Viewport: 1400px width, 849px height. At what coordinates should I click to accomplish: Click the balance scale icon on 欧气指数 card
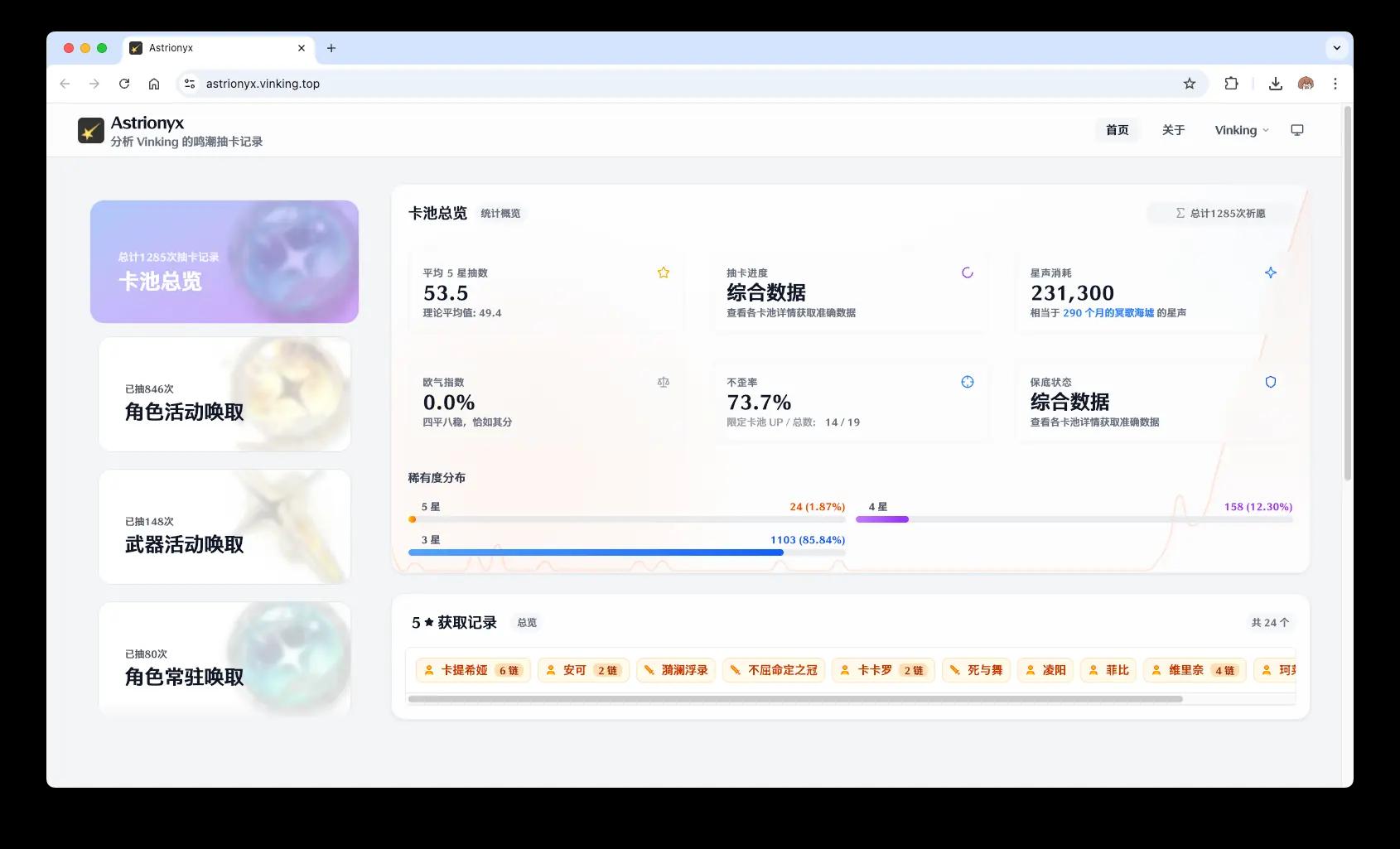(x=664, y=382)
